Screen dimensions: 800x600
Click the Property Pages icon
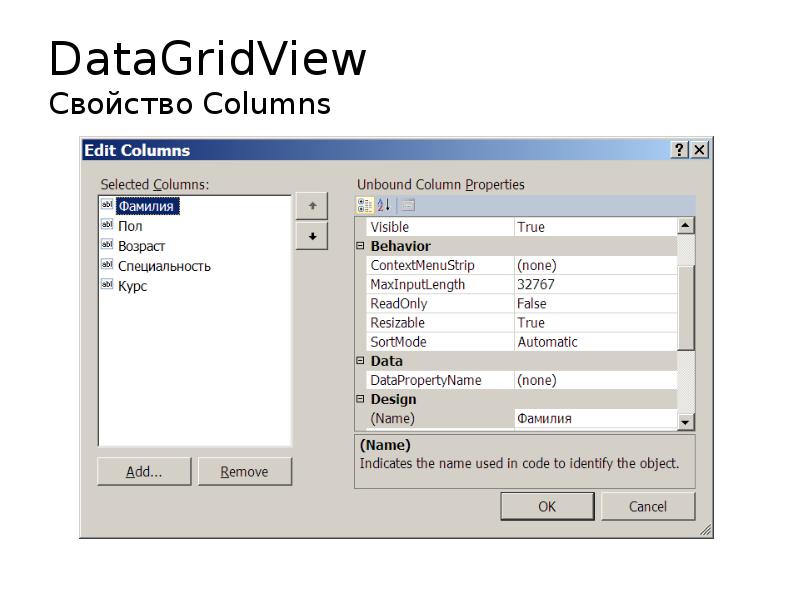408,206
